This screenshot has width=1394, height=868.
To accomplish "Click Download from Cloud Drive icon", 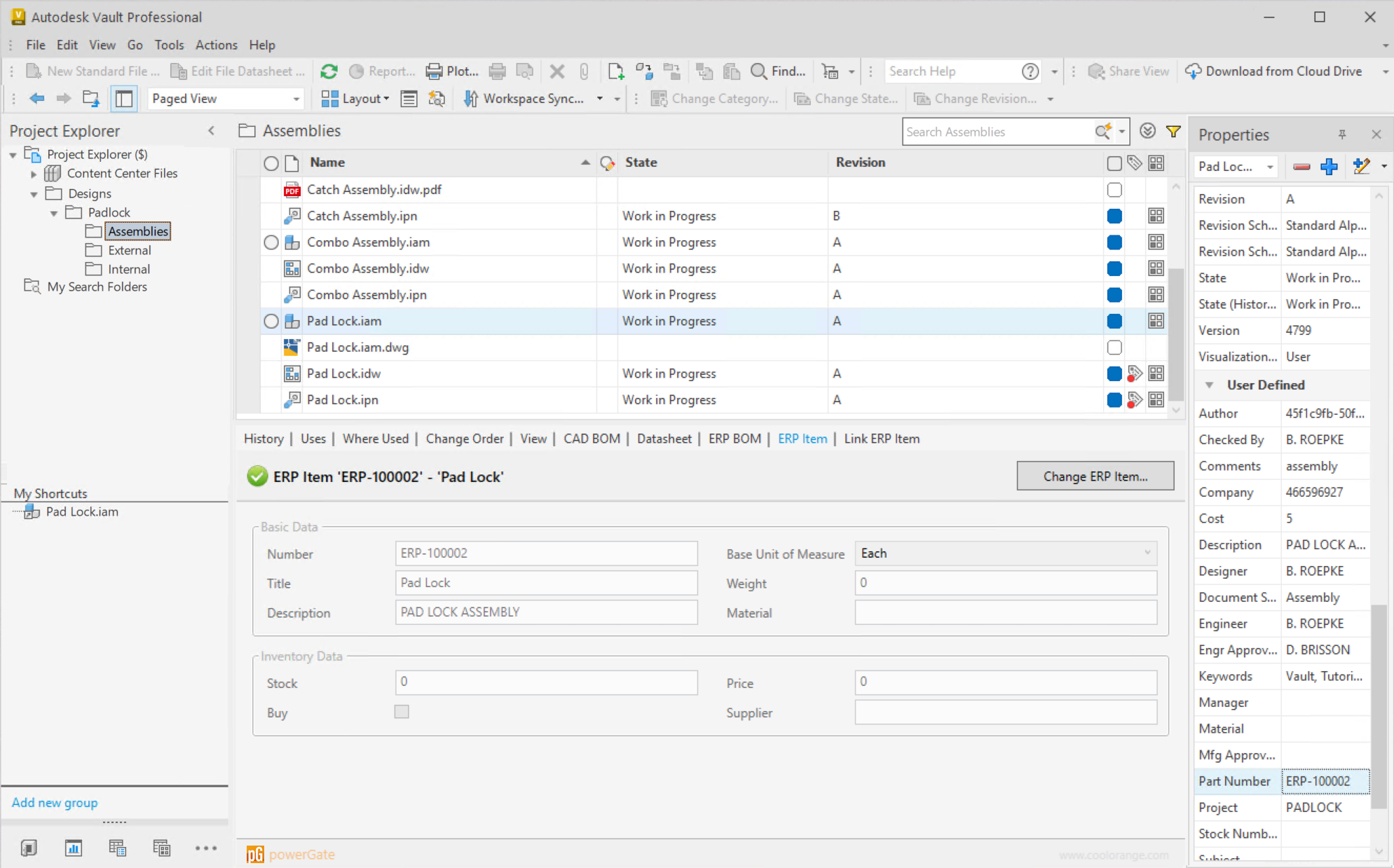I will (1193, 71).
